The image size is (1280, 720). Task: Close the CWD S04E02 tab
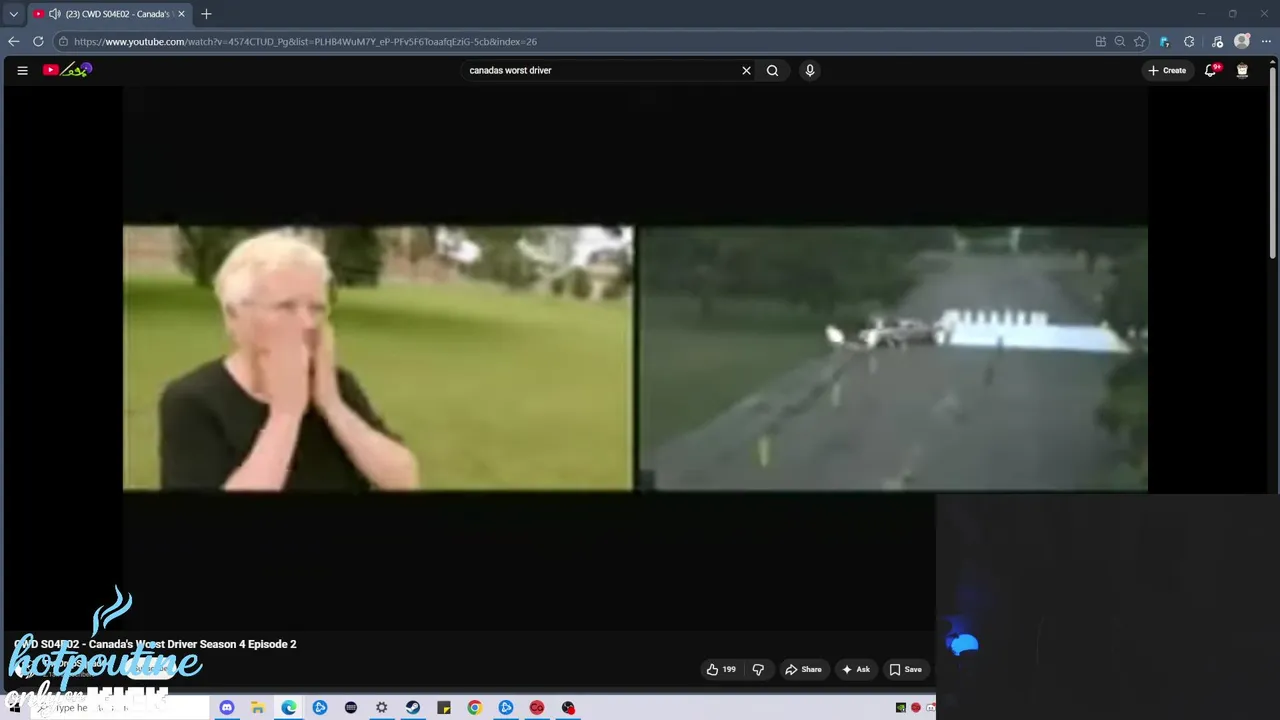pos(181,14)
